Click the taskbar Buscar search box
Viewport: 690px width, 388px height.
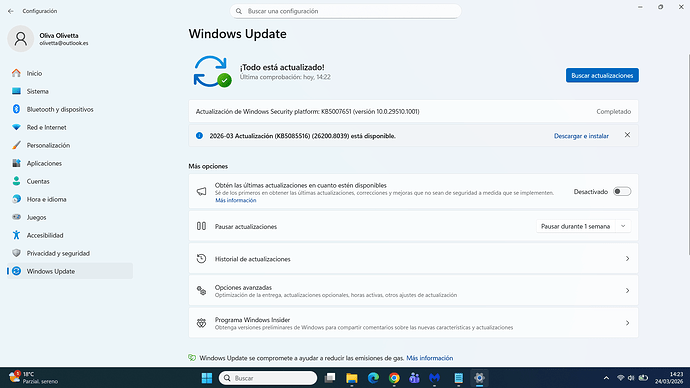(268, 378)
